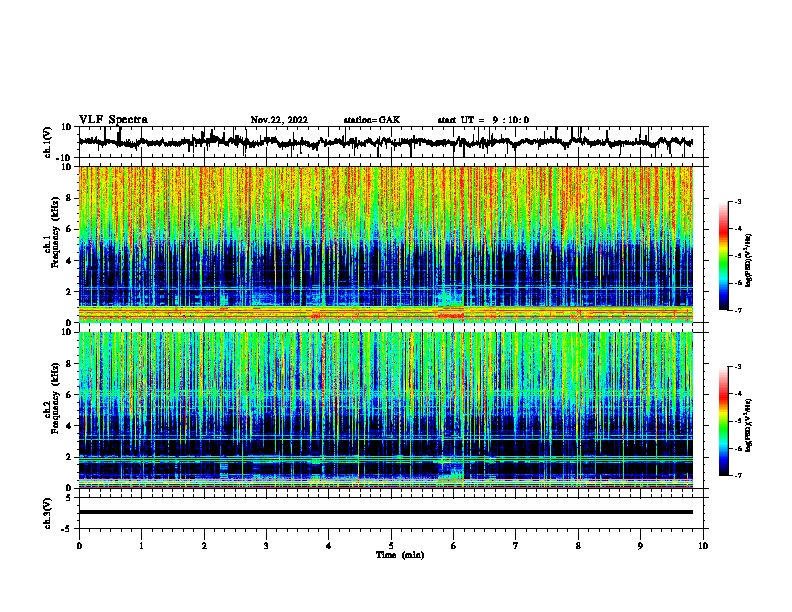Click the ch.3(V) axis label

tap(47, 513)
